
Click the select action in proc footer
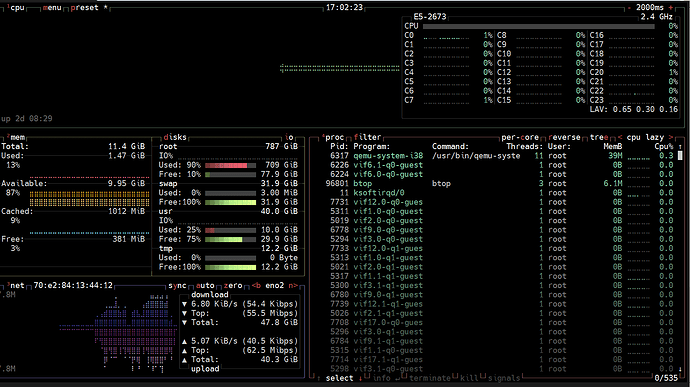339,378
